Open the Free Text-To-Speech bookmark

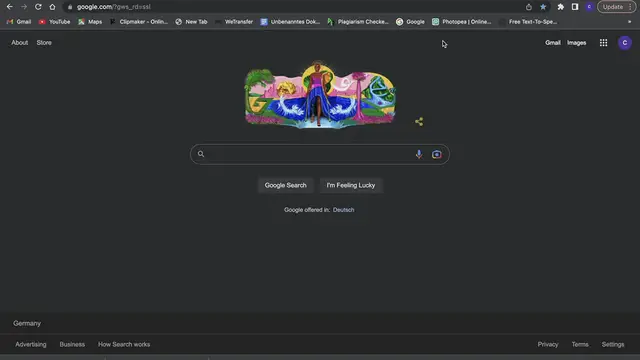coord(528,22)
